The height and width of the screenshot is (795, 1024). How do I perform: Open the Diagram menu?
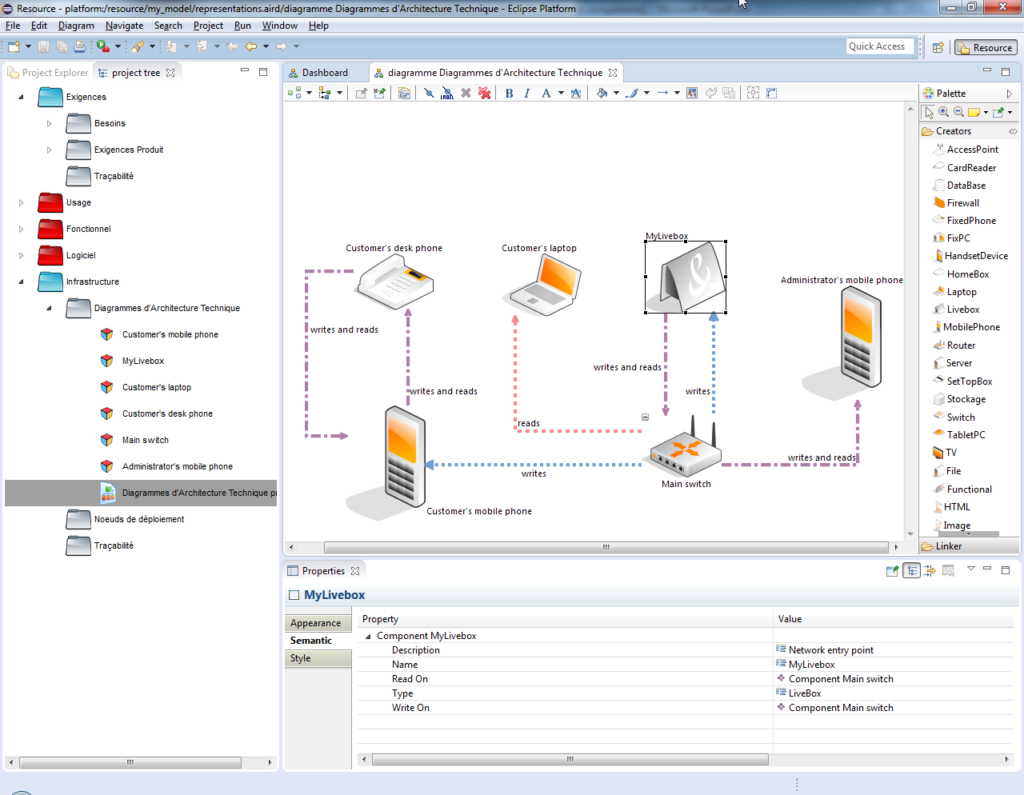tap(76, 25)
